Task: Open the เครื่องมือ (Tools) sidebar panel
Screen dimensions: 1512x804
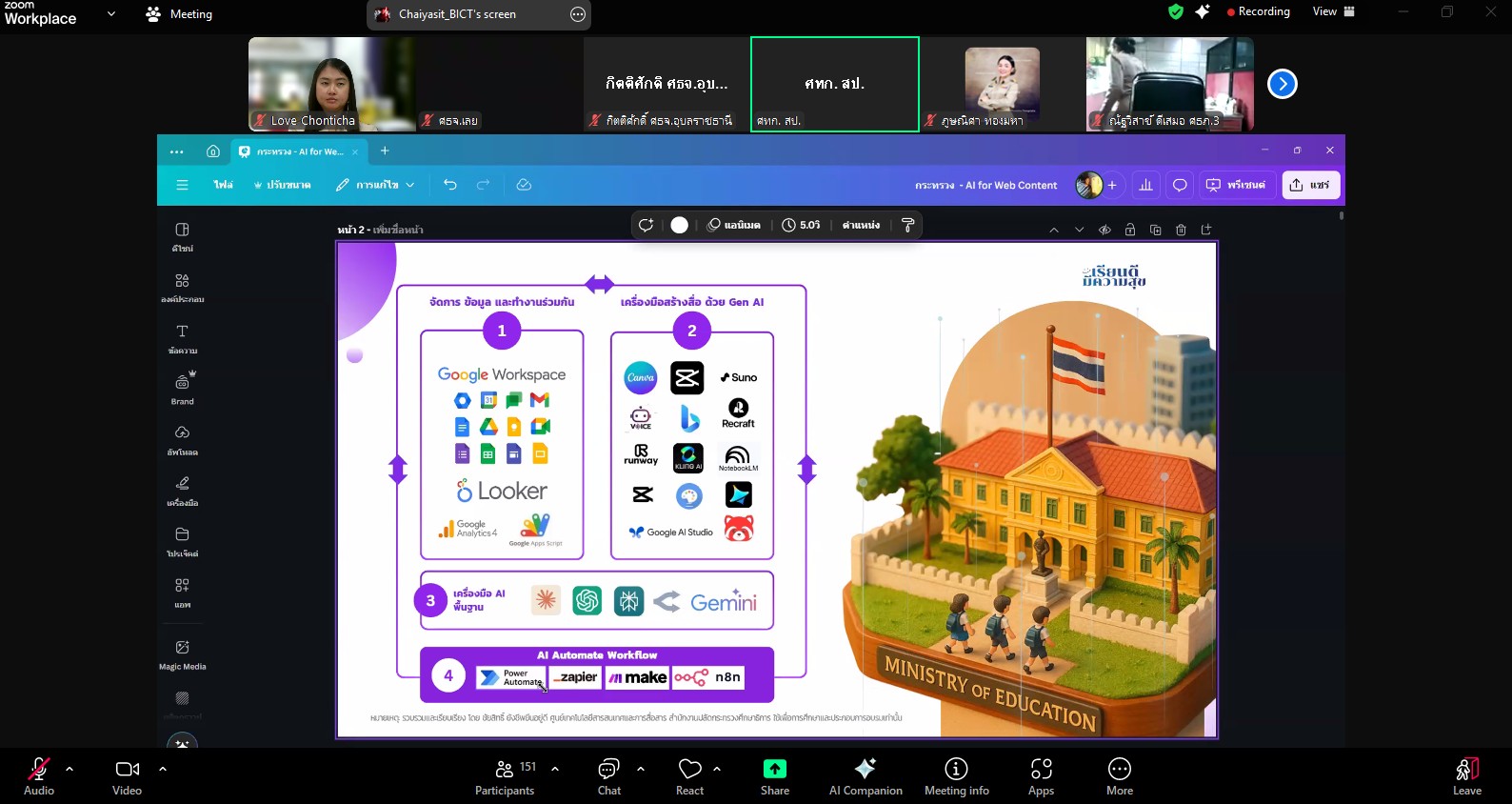Action: tap(182, 492)
